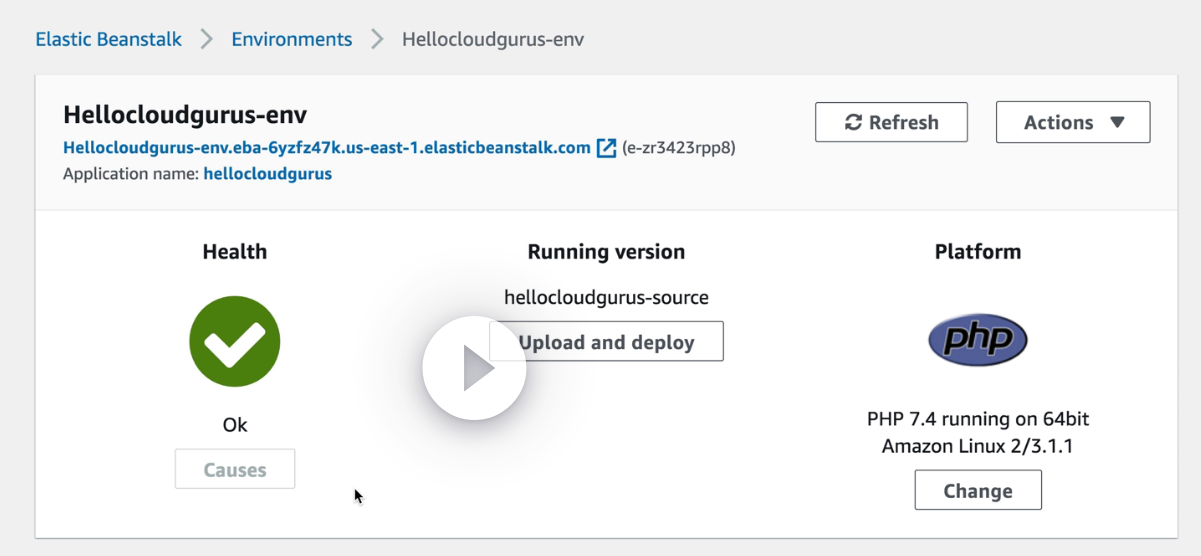Image resolution: width=1201 pixels, height=556 pixels.
Task: Open the elasticbeanstalk.com environment URL
Action: point(326,148)
